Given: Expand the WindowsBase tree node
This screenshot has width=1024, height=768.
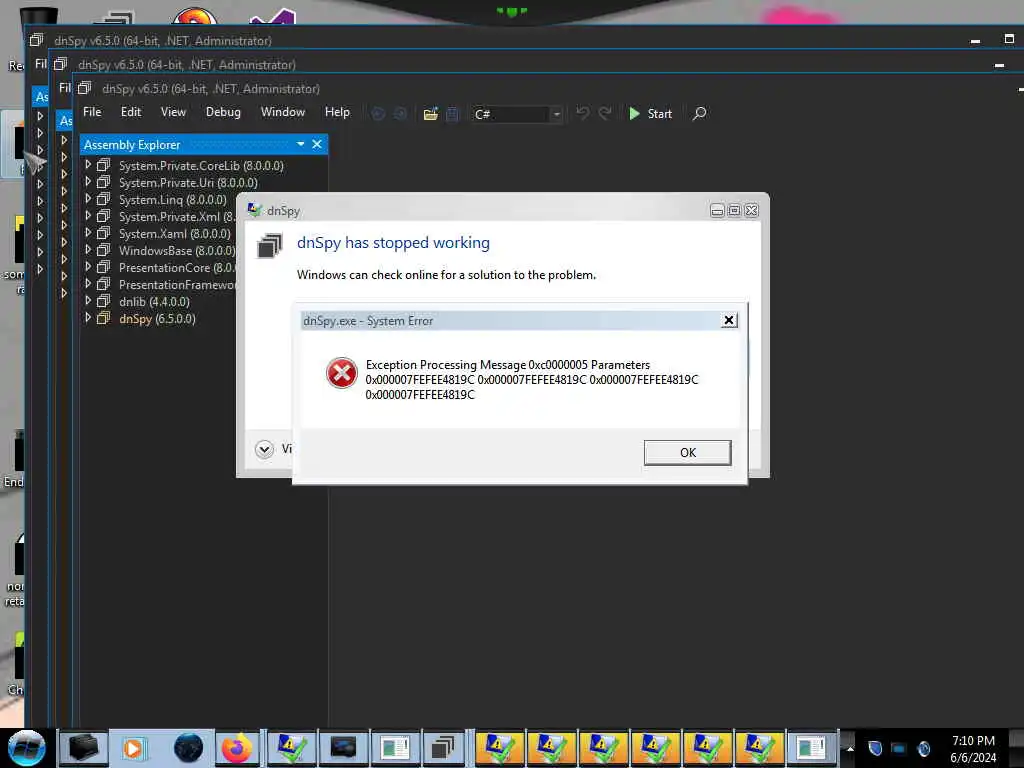Looking at the screenshot, I should (88, 250).
